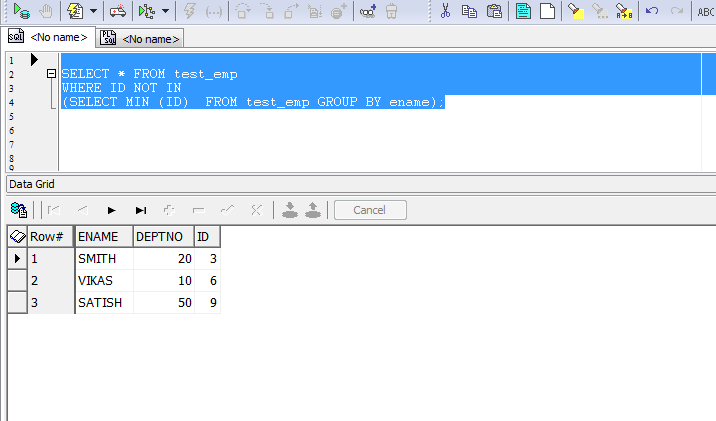716x421 pixels.
Task: Click the ID column header
Action: click(206, 237)
